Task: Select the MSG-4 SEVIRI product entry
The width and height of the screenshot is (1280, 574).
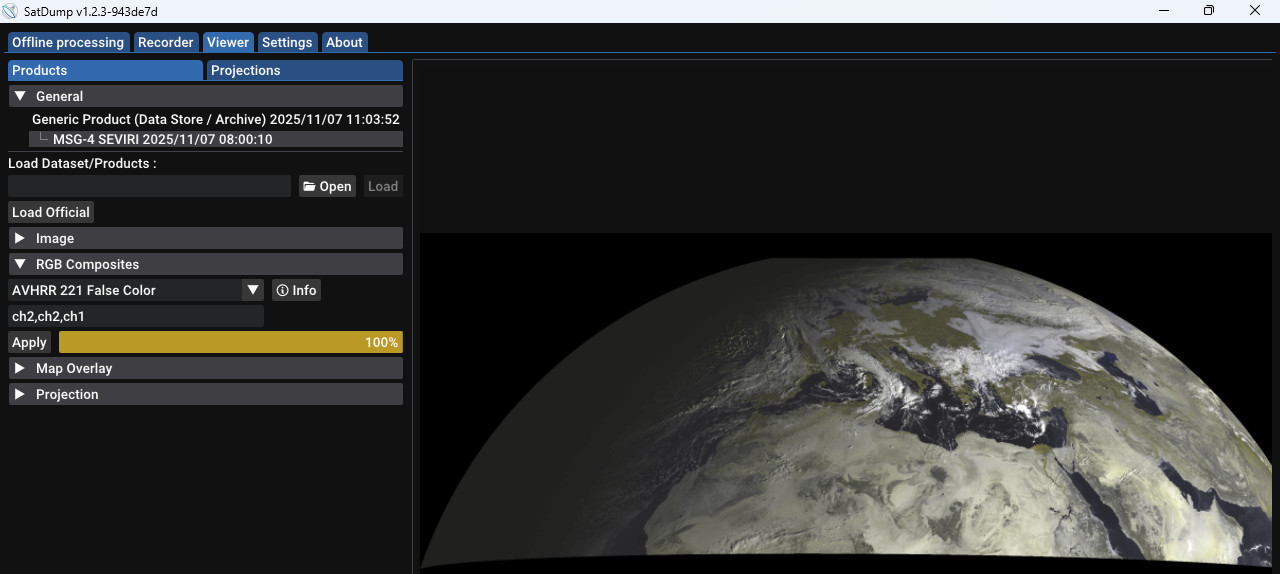Action: click(162, 139)
